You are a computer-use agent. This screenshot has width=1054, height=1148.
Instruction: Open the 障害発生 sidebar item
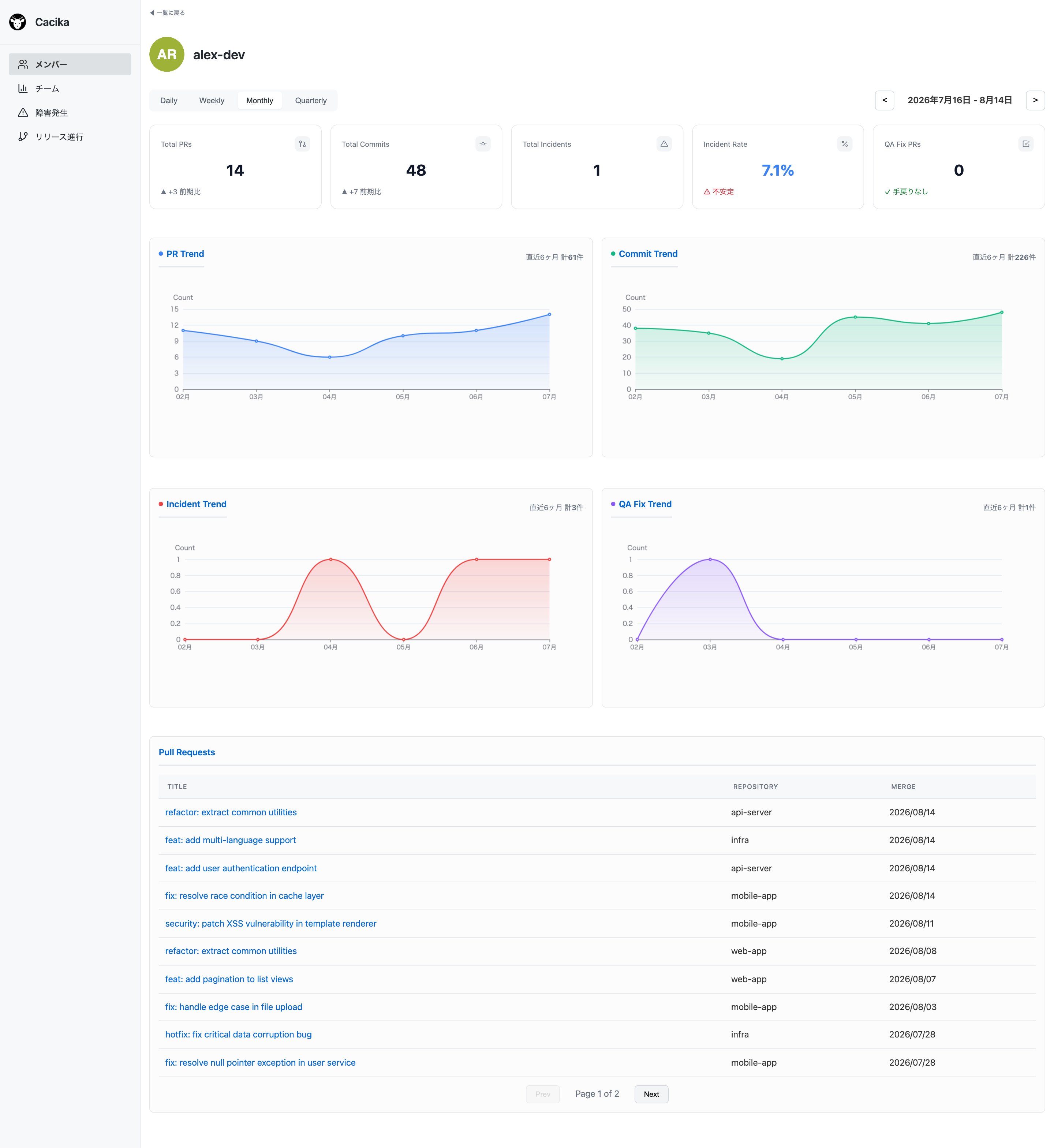pyautogui.click(x=70, y=113)
